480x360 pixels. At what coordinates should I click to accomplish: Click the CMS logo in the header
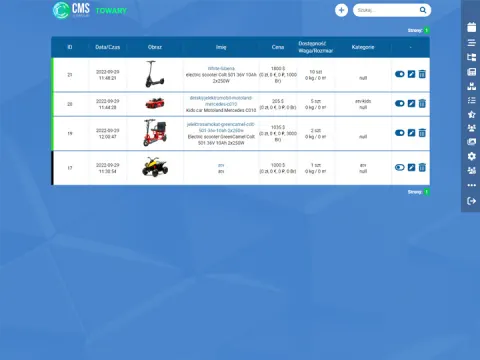71,10
